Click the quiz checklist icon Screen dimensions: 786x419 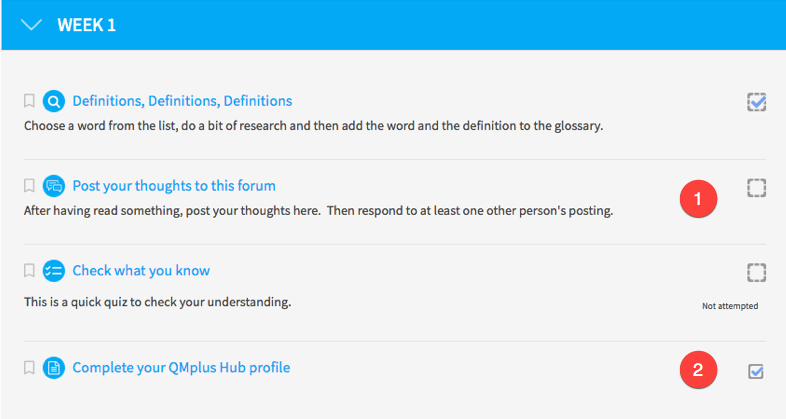click(54, 271)
